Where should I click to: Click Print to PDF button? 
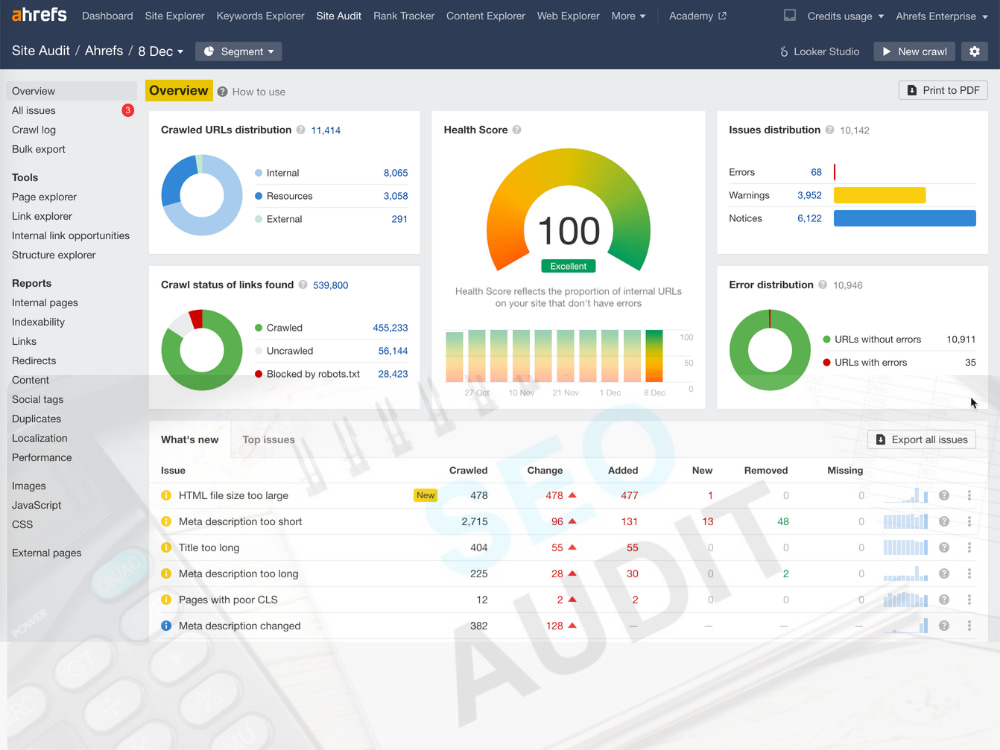click(943, 91)
